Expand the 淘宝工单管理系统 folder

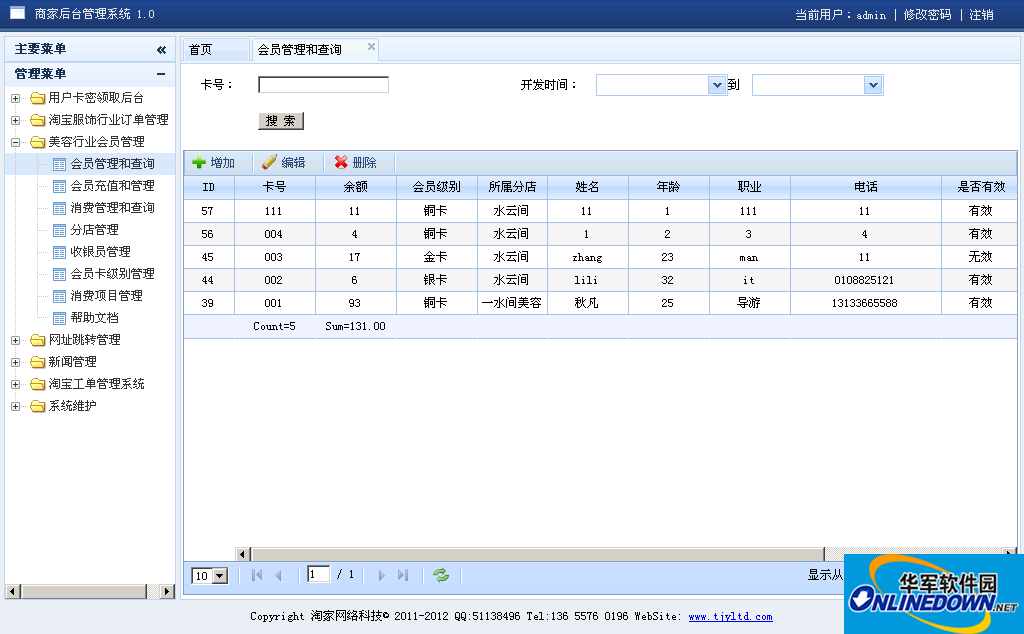click(x=16, y=385)
